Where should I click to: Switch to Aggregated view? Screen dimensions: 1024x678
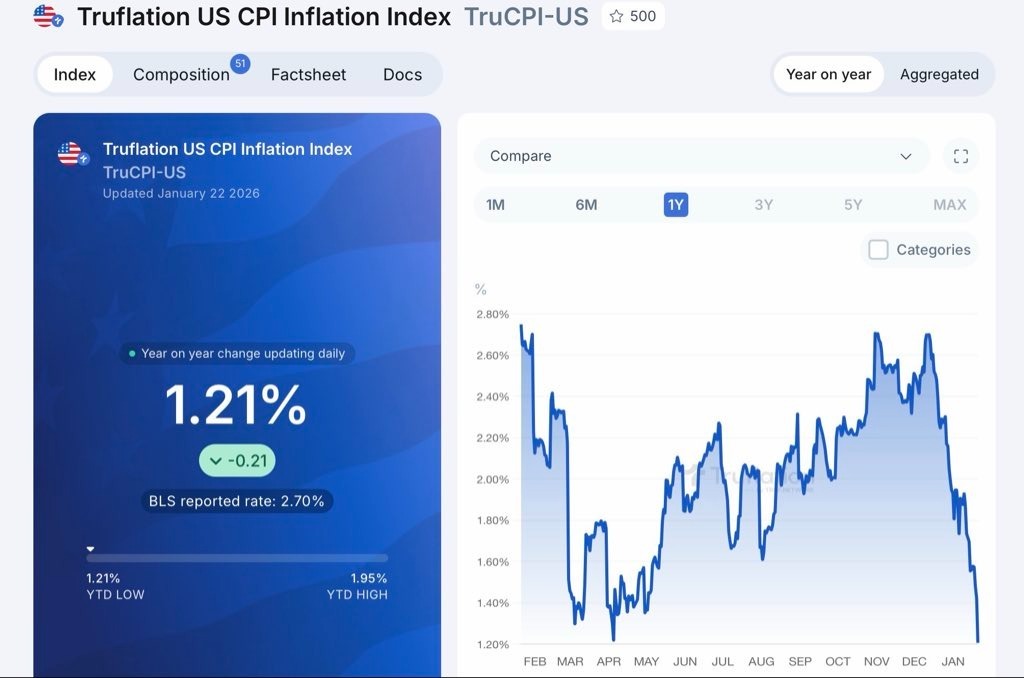click(939, 74)
